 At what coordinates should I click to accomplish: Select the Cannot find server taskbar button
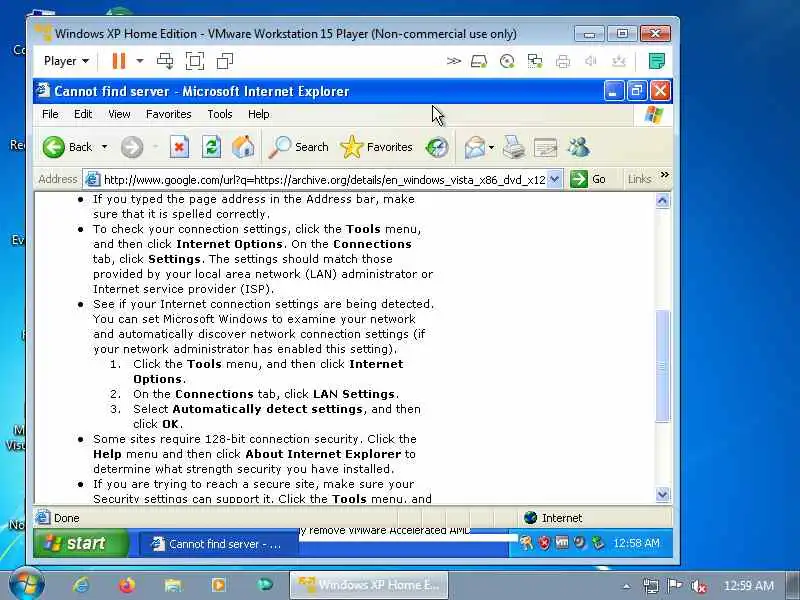(x=218, y=544)
